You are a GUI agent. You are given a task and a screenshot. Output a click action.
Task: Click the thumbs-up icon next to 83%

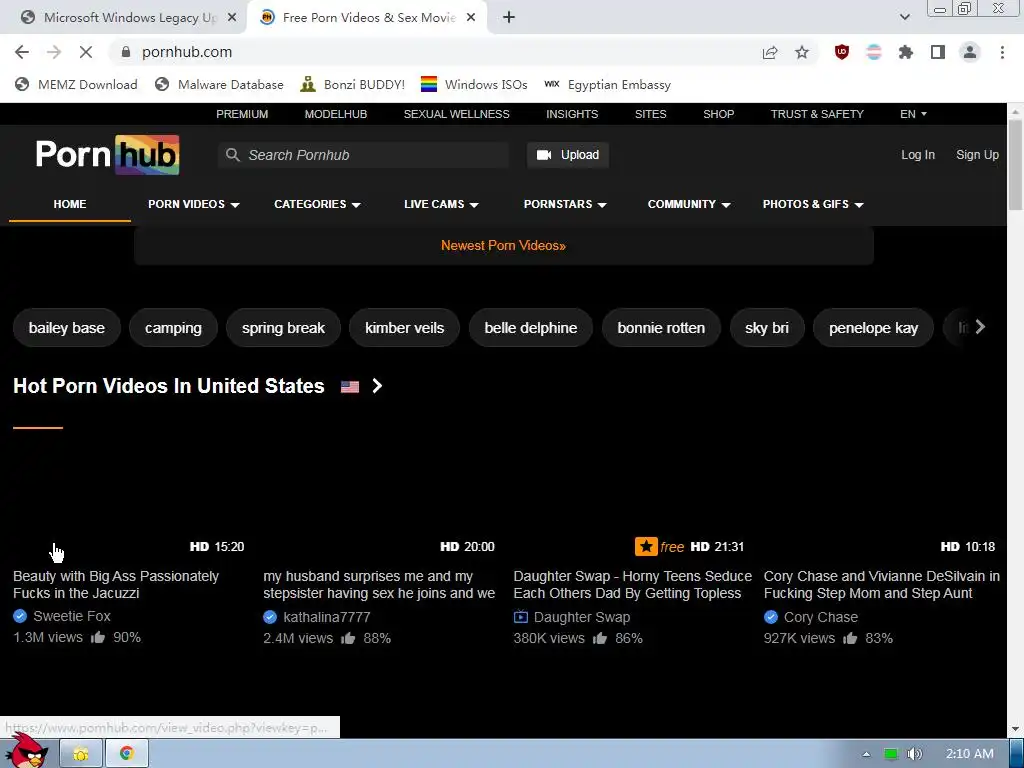(x=850, y=638)
